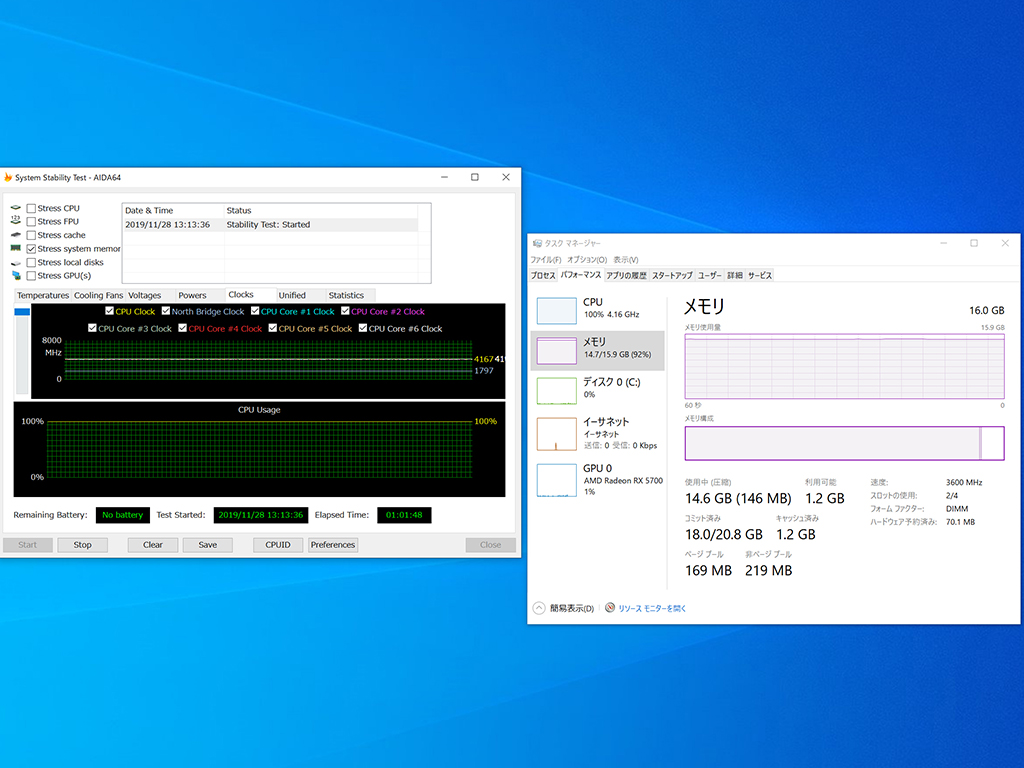Toggle the CPU Core #6 Clock checkbox

tap(363, 328)
